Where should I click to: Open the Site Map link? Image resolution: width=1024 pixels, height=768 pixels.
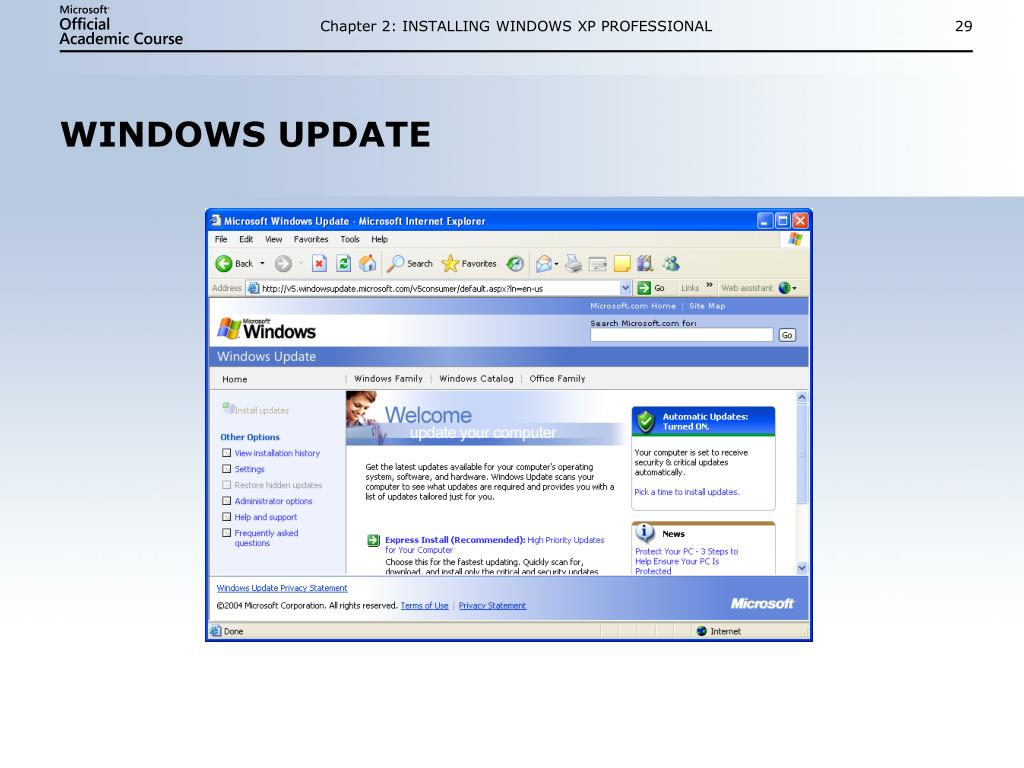[x=707, y=306]
